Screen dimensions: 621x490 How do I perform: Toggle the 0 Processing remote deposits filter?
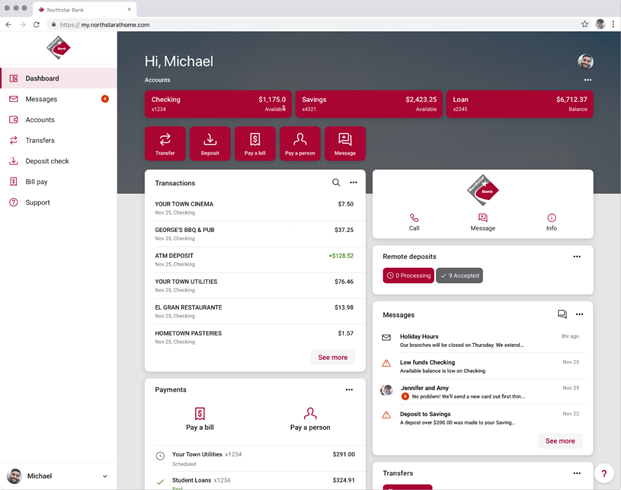(408, 275)
